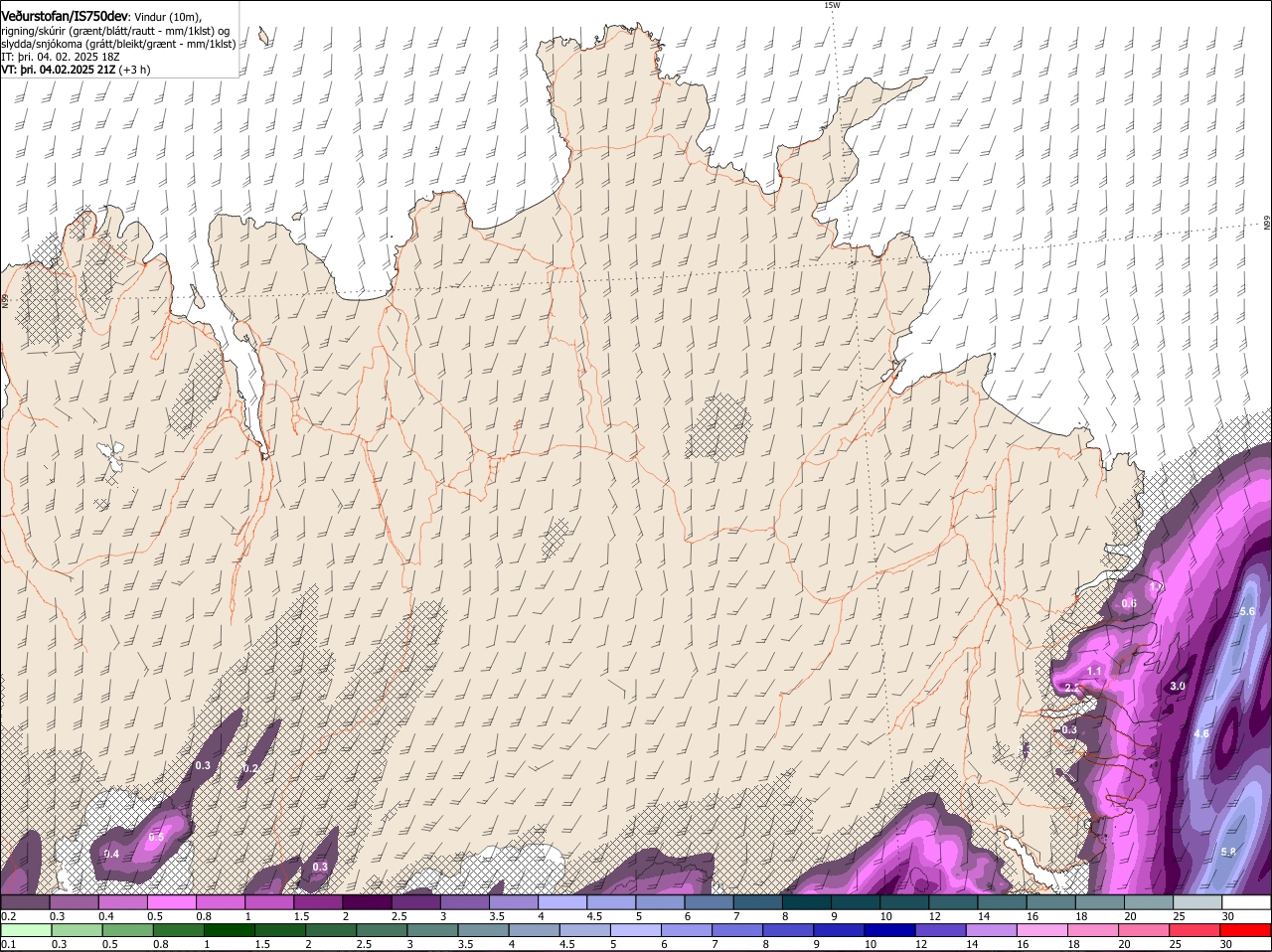Select lower legend pink swatch starting at 18
The width and height of the screenshot is (1272, 952).
click(x=1093, y=930)
